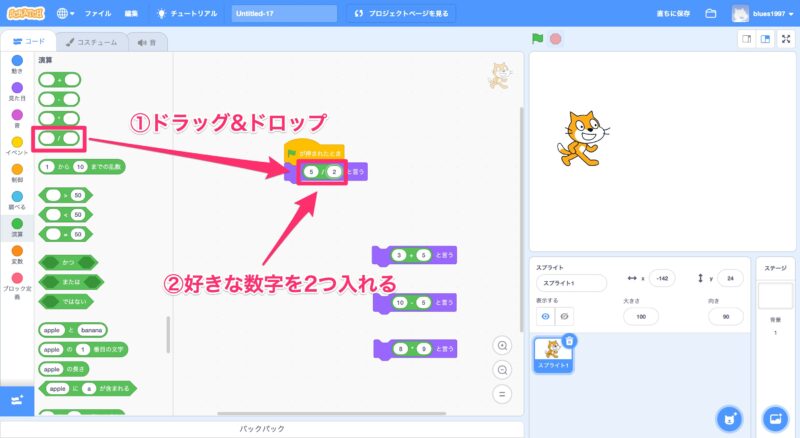The height and width of the screenshot is (438, 800).
Task: Open the add sprite cat button
Action: [730, 417]
